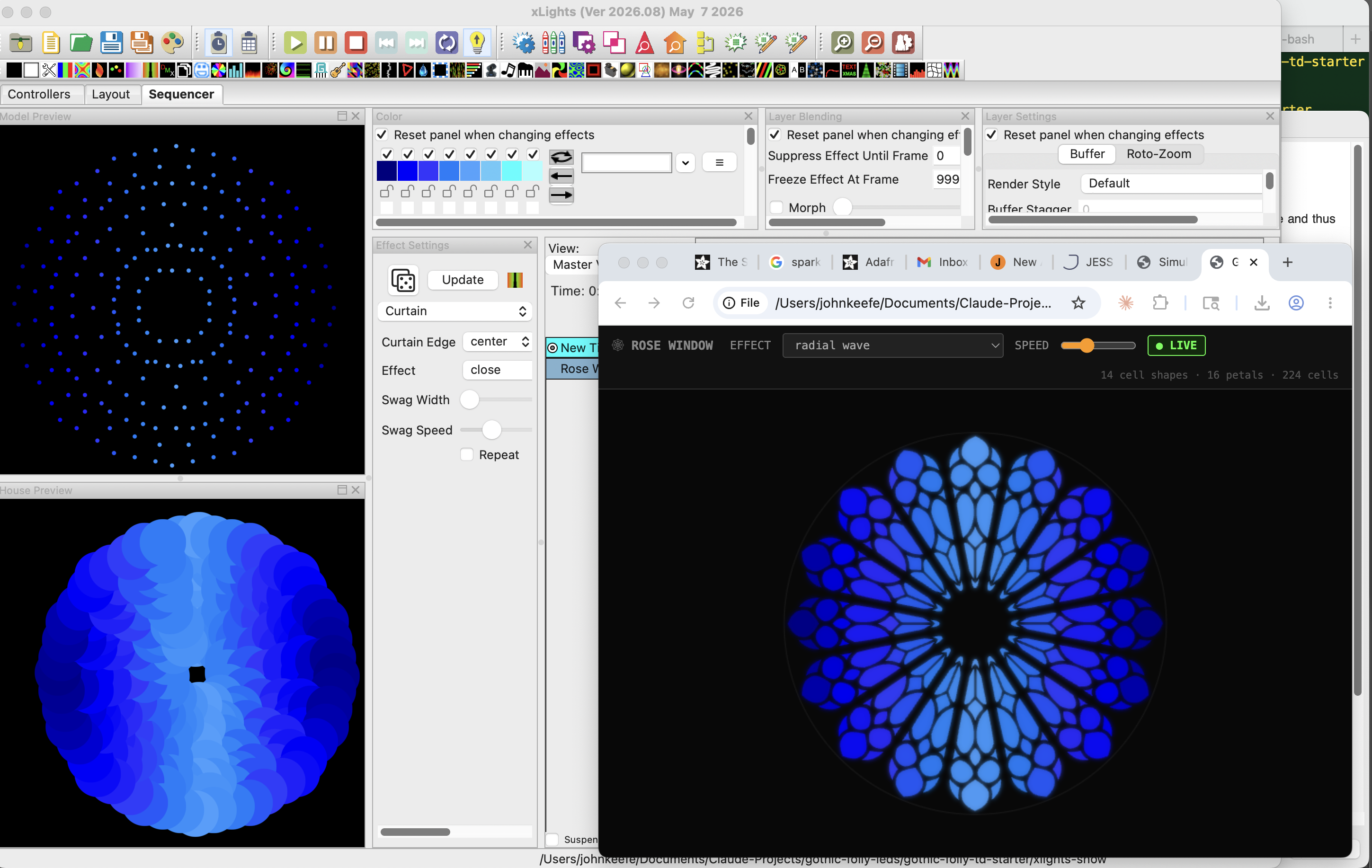Click the dice randomize icon in Effect Settings
Viewport: 1372px width, 868px height.
[x=403, y=280]
